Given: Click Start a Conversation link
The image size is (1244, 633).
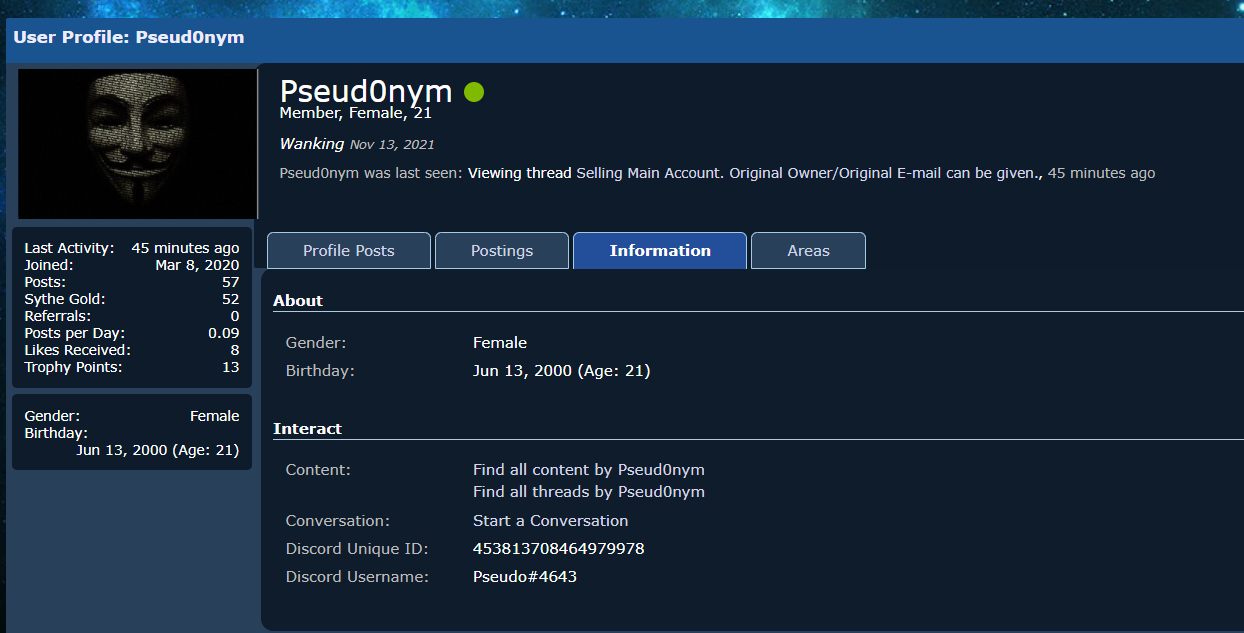Looking at the screenshot, I should tap(551, 521).
